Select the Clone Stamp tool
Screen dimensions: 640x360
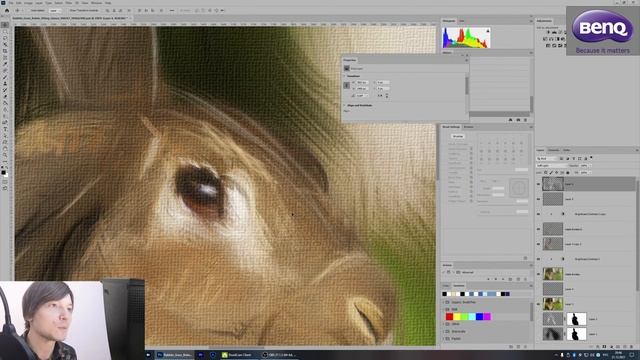click(5, 84)
